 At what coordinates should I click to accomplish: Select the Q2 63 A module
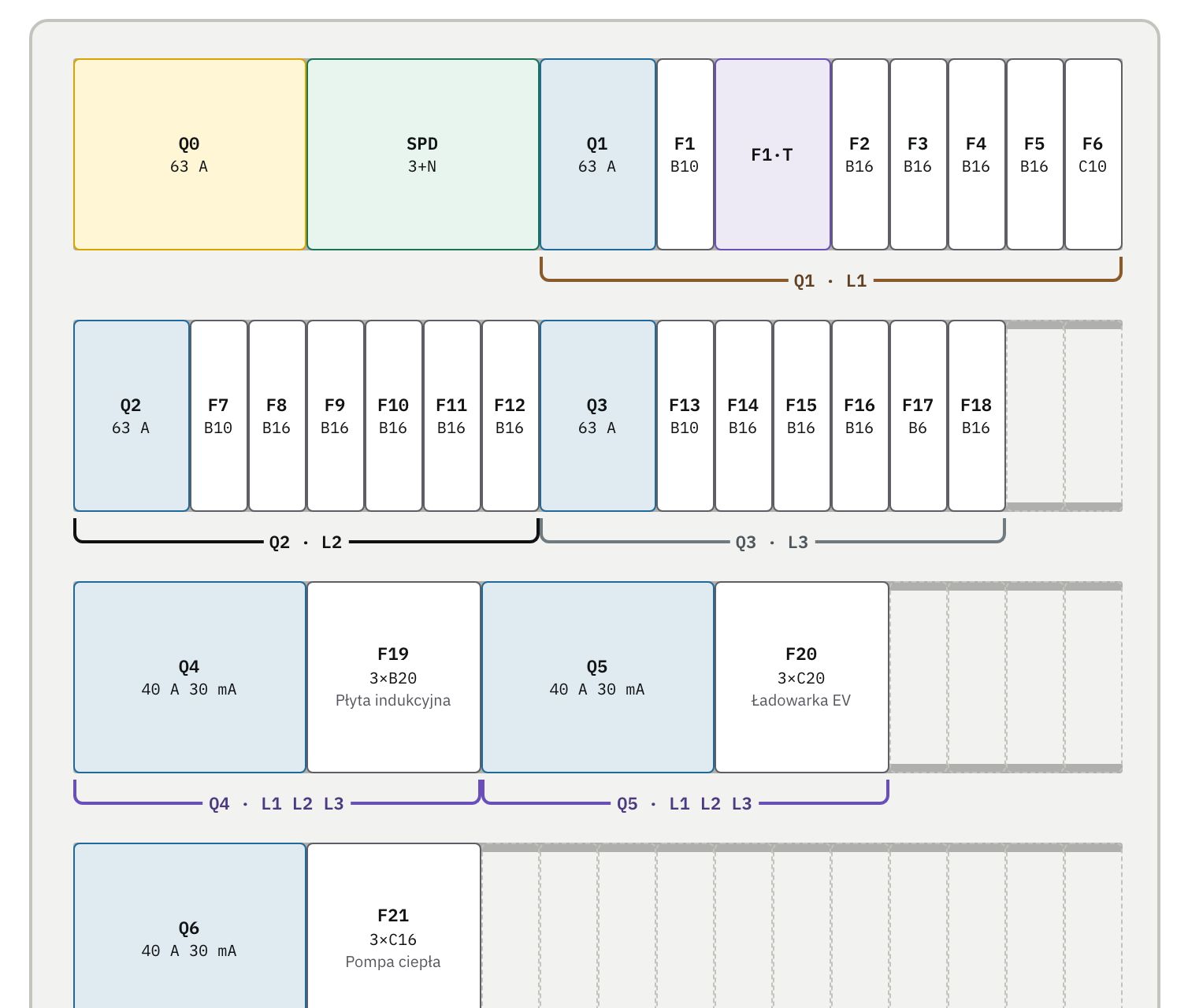click(x=132, y=416)
